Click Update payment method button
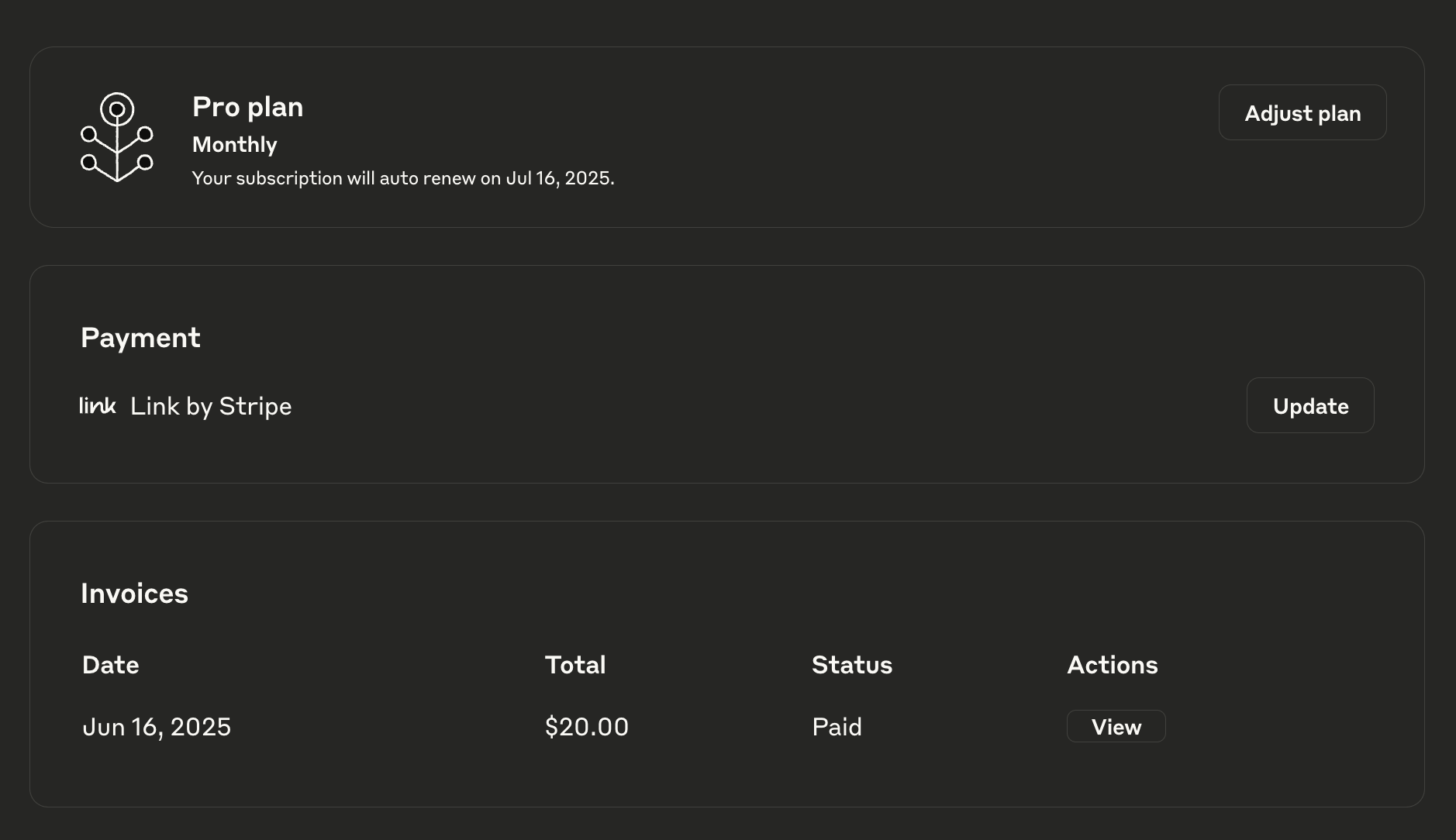1456x840 pixels. (x=1310, y=405)
